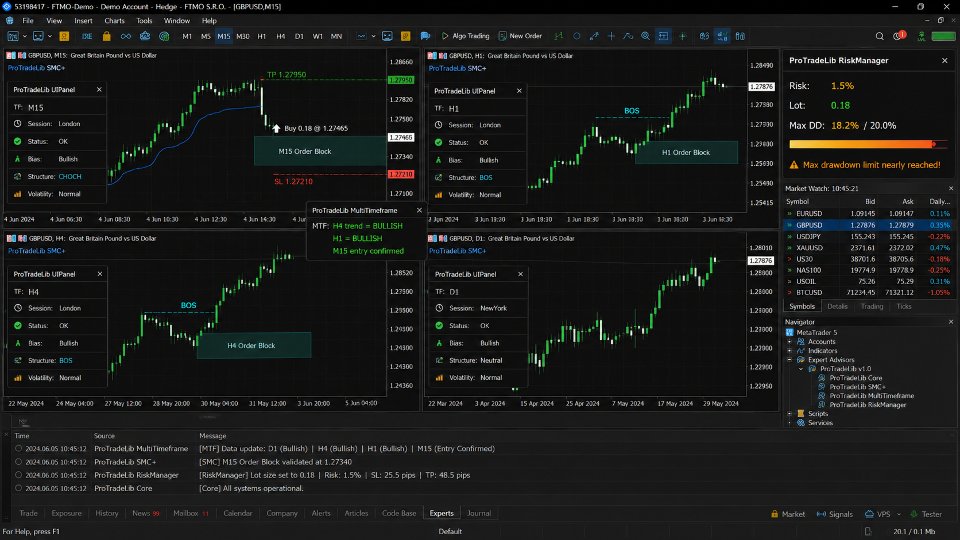
Task: Click the search magnifier at top right
Action: (x=879, y=36)
